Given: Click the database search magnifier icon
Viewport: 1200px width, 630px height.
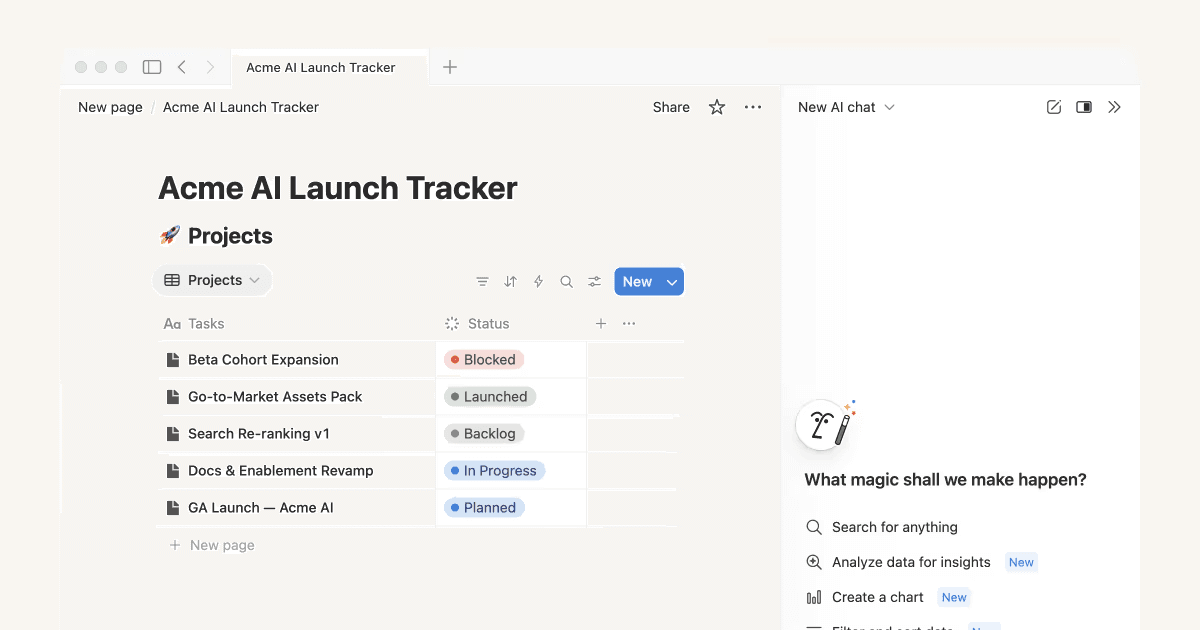Looking at the screenshot, I should [x=566, y=282].
